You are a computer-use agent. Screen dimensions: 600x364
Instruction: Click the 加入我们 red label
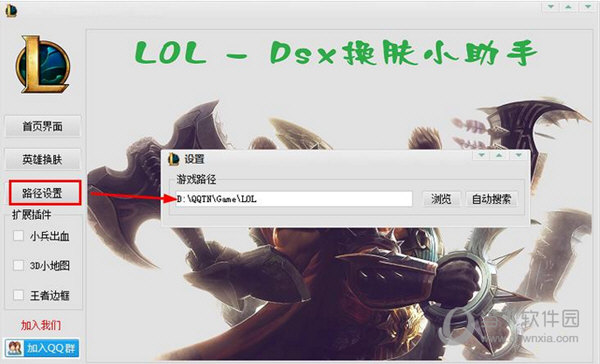(41, 325)
